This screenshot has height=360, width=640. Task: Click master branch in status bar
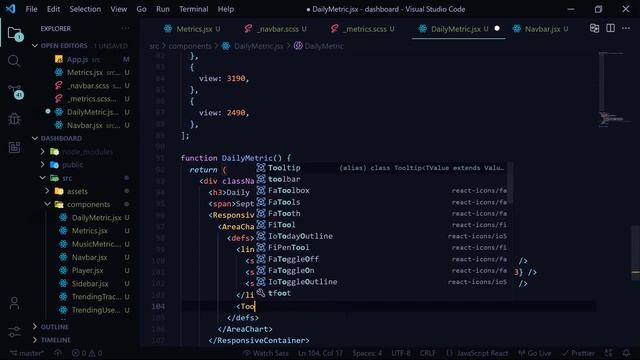click(x=27, y=353)
